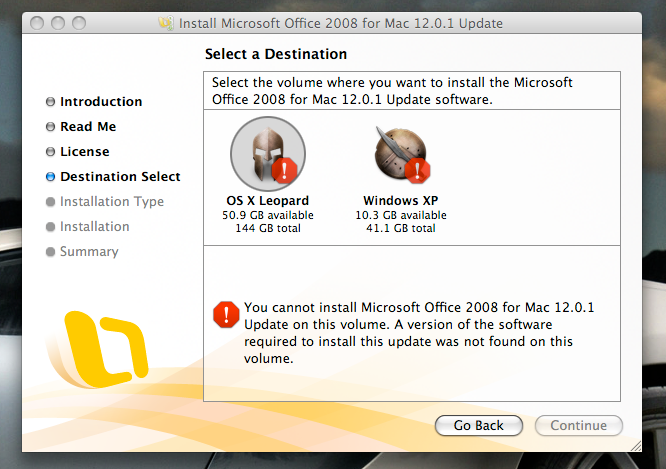This screenshot has width=666, height=469.
Task: Click '144 GB total' text
Action: coord(268,228)
